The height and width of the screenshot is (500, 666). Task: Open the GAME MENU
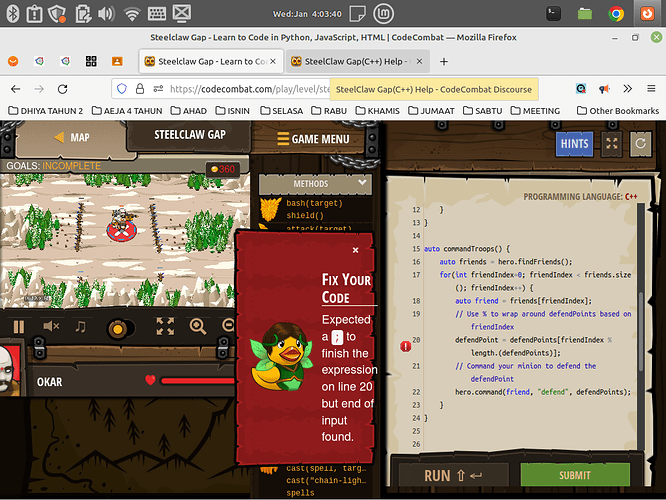coord(313,139)
